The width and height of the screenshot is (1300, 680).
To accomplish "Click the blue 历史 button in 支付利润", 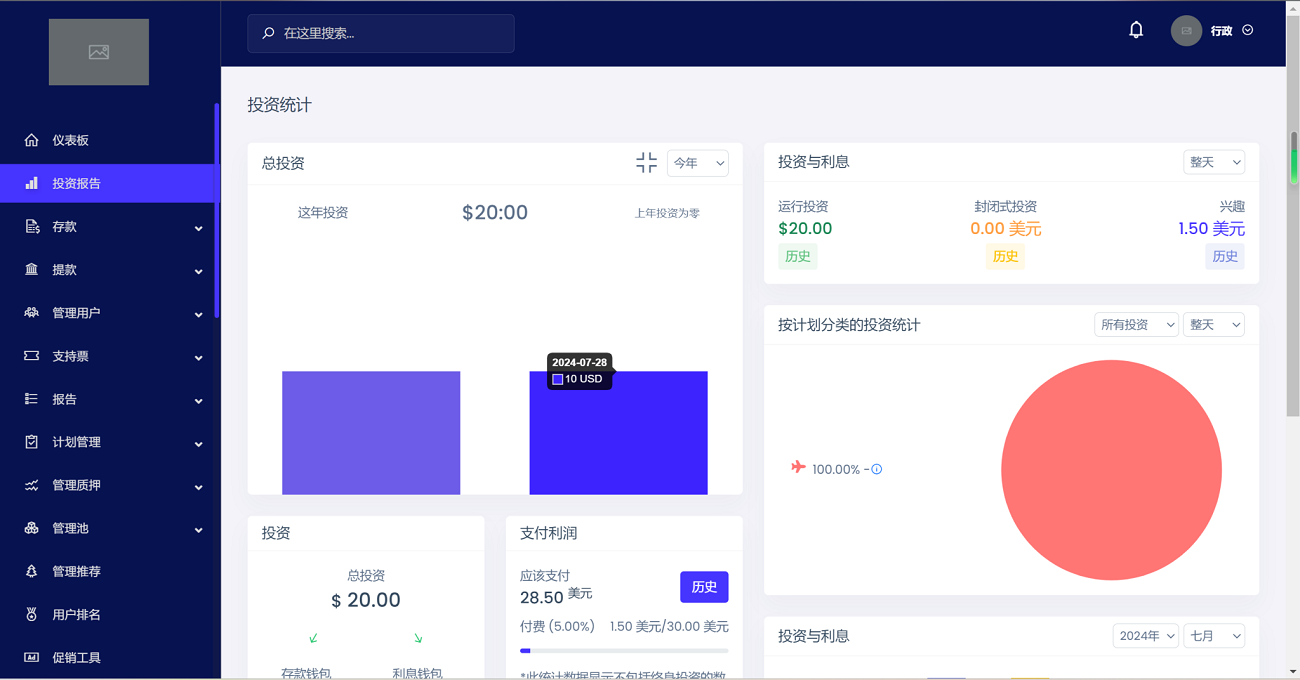I will tap(704, 587).
